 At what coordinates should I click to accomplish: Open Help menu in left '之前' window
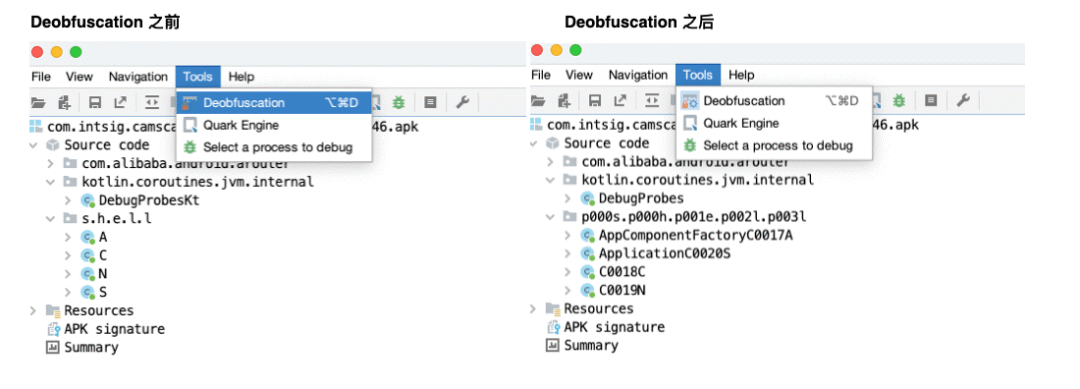241,76
